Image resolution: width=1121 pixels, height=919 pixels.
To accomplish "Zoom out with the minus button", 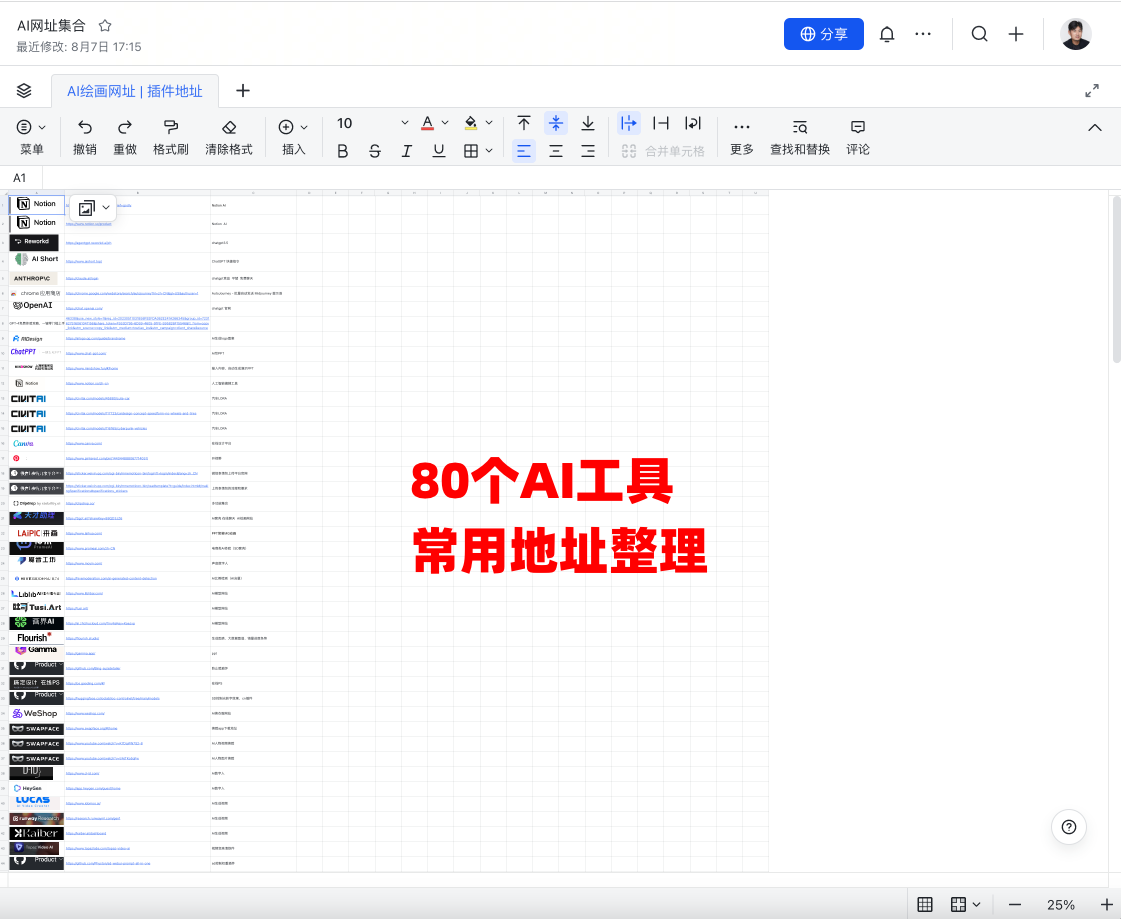I will pos(1014,904).
